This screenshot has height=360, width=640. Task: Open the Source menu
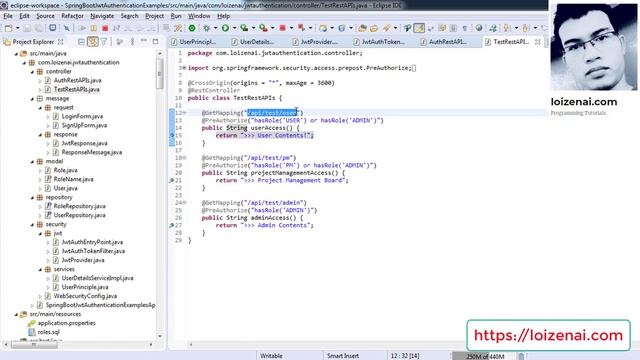coord(45,16)
